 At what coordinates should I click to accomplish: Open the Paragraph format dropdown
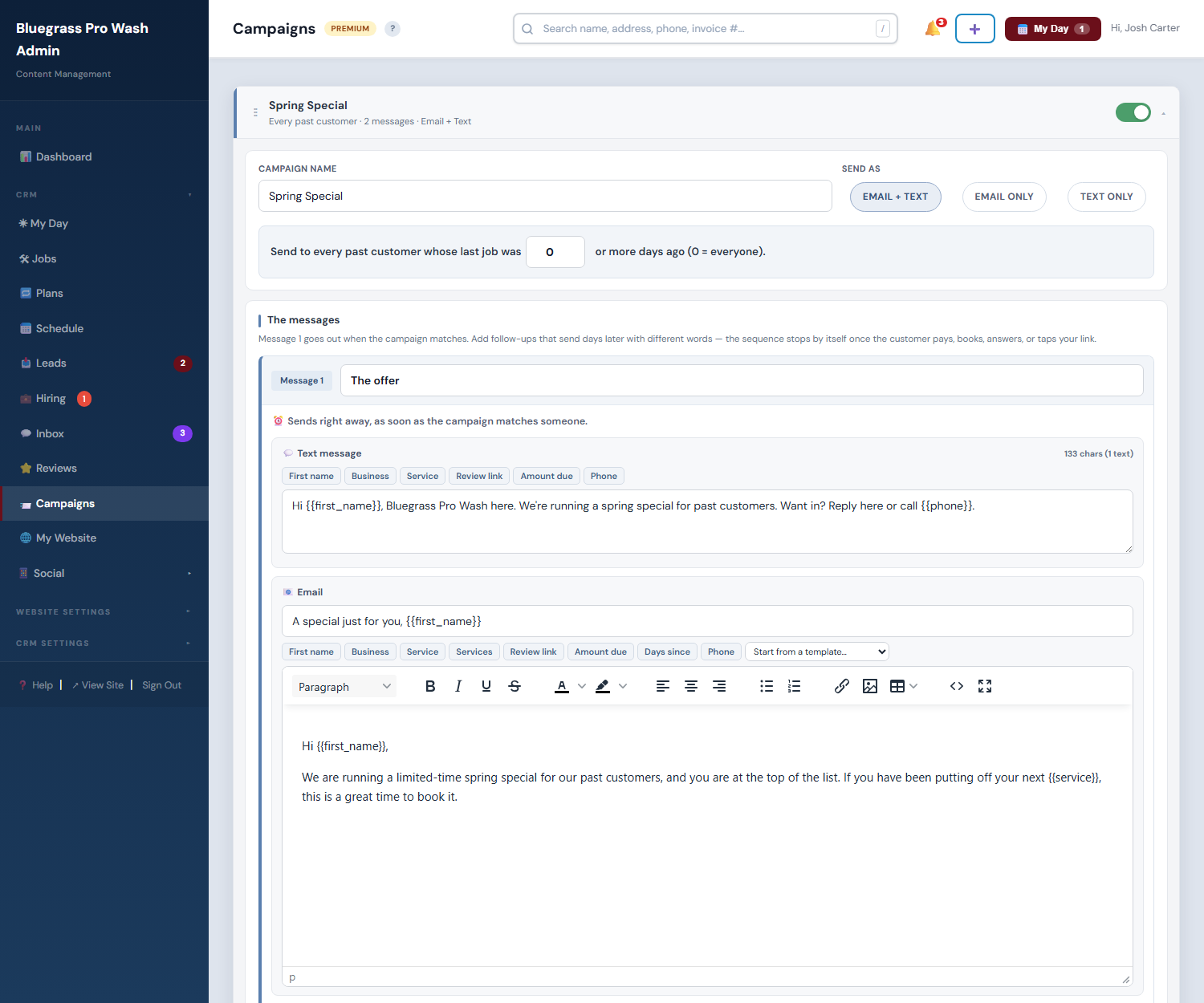[344, 687]
